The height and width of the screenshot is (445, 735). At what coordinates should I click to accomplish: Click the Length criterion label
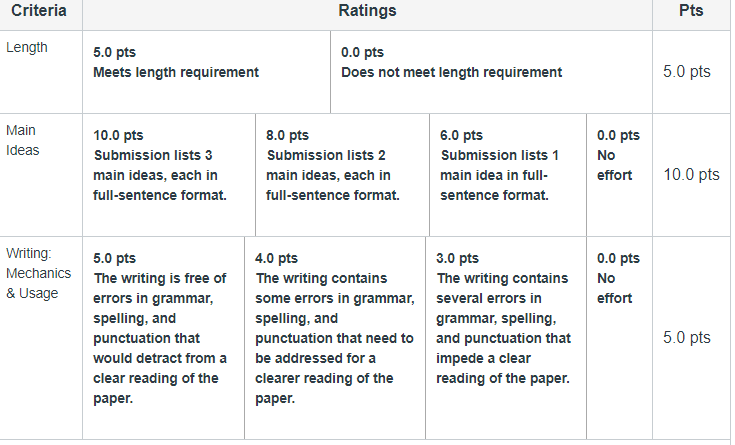click(x=27, y=47)
